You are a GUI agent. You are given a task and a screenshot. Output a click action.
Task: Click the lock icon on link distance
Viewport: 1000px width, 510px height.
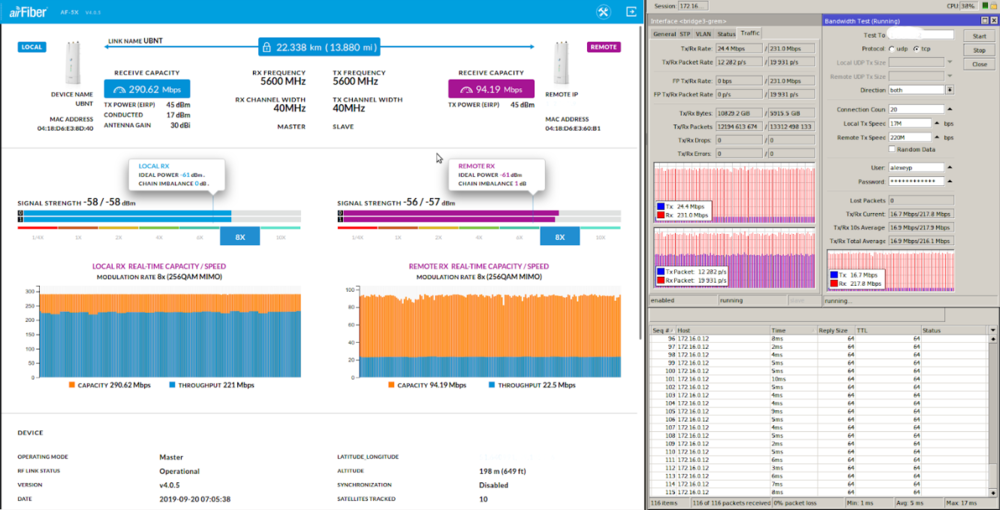pyautogui.click(x=266, y=47)
